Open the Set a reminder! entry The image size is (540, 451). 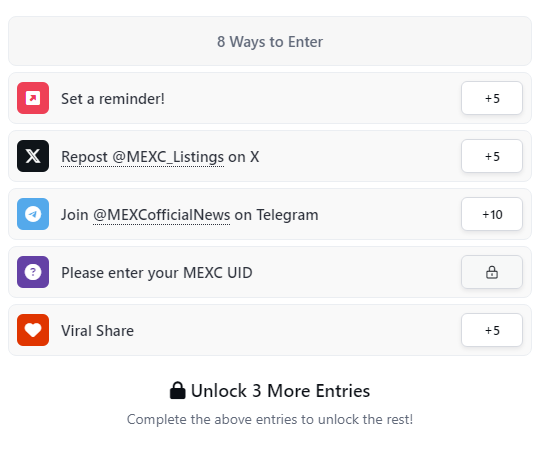[270, 98]
